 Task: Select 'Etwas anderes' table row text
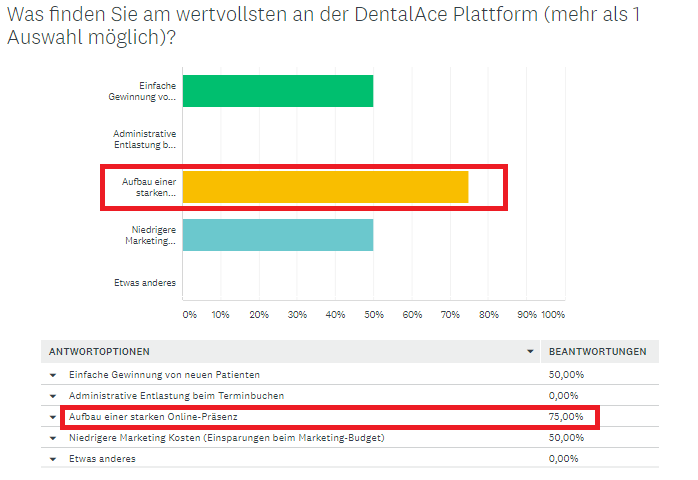(x=102, y=459)
